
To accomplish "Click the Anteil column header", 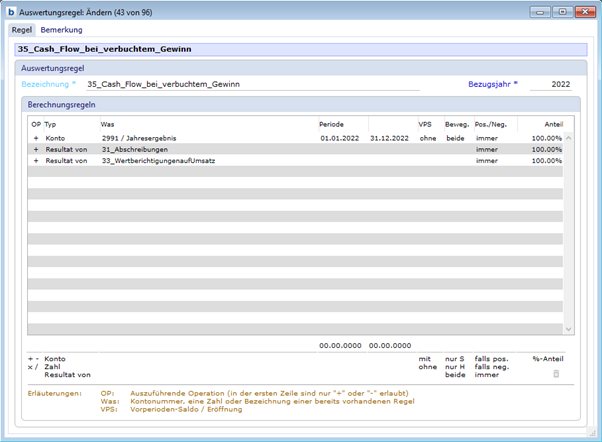I will pos(553,124).
